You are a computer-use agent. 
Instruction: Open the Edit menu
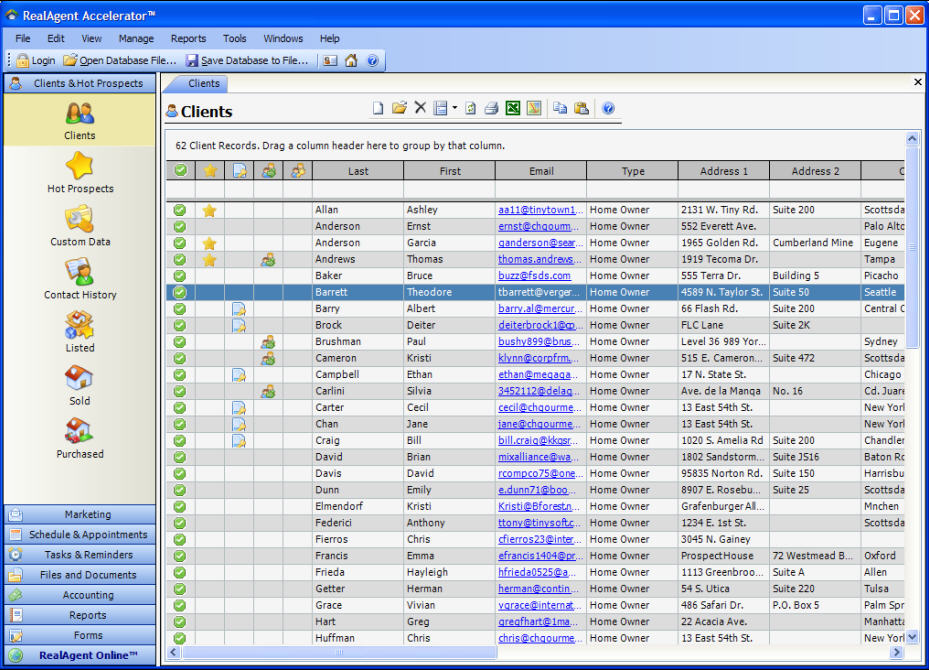(56, 39)
